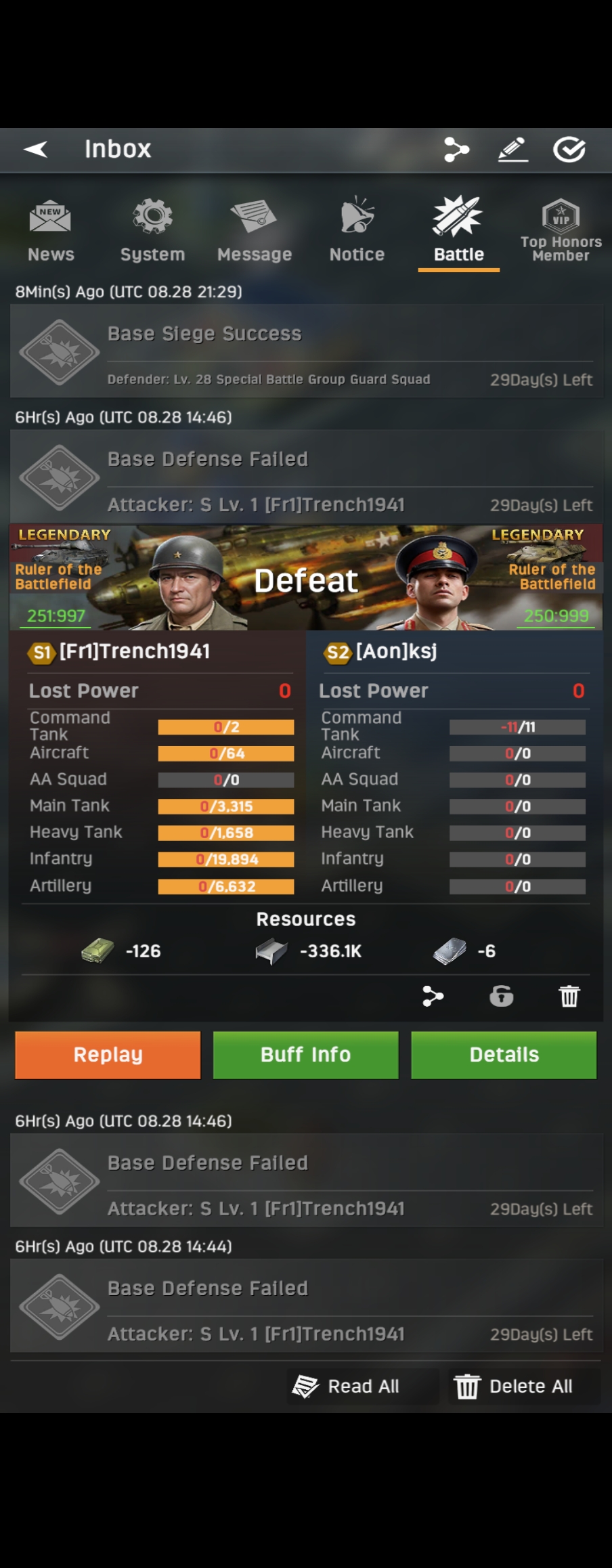Open the share icon in Inbox header
The width and height of the screenshot is (612, 1568).
pyautogui.click(x=456, y=149)
